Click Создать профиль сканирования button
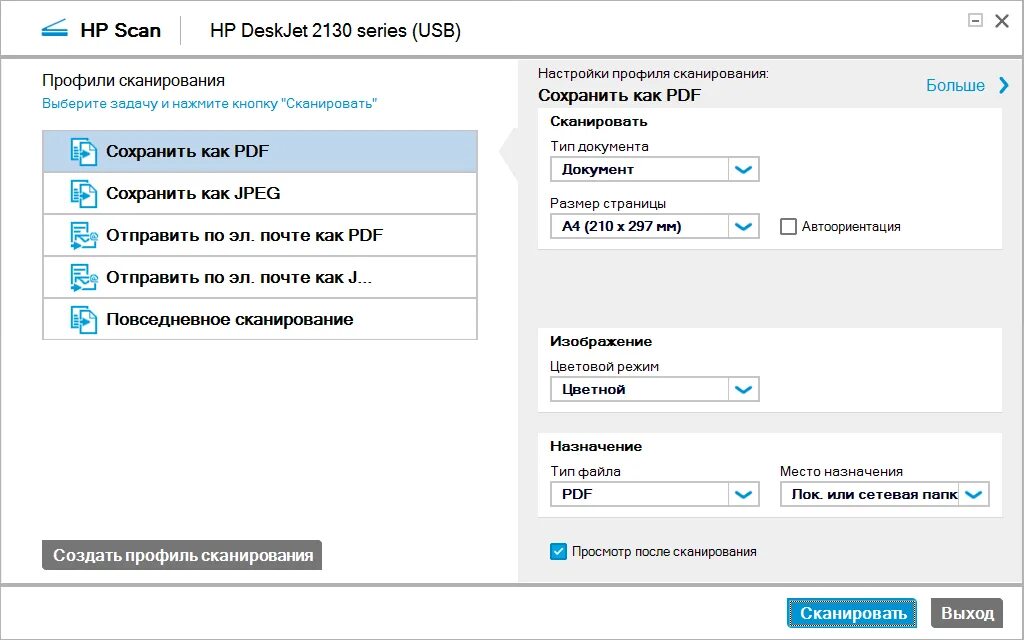Image resolution: width=1024 pixels, height=640 pixels. coord(182,555)
